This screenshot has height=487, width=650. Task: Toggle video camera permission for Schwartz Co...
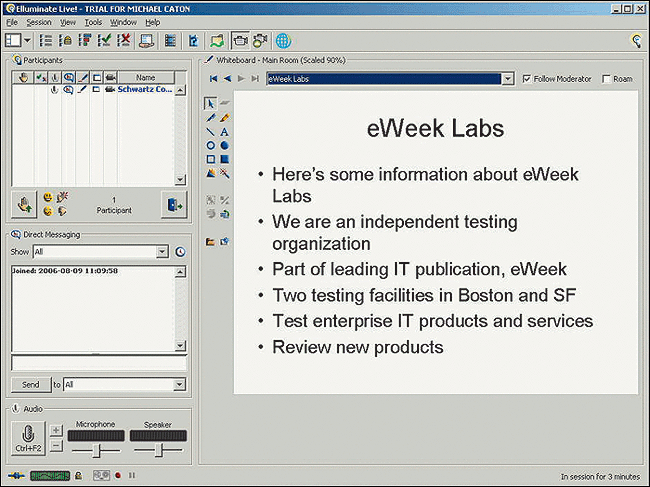110,90
